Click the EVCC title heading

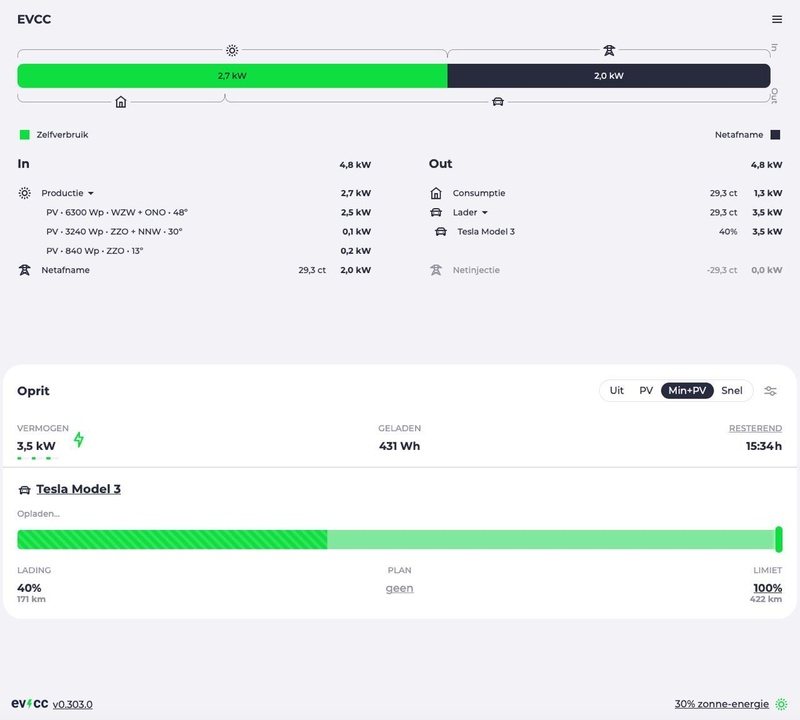(34, 19)
